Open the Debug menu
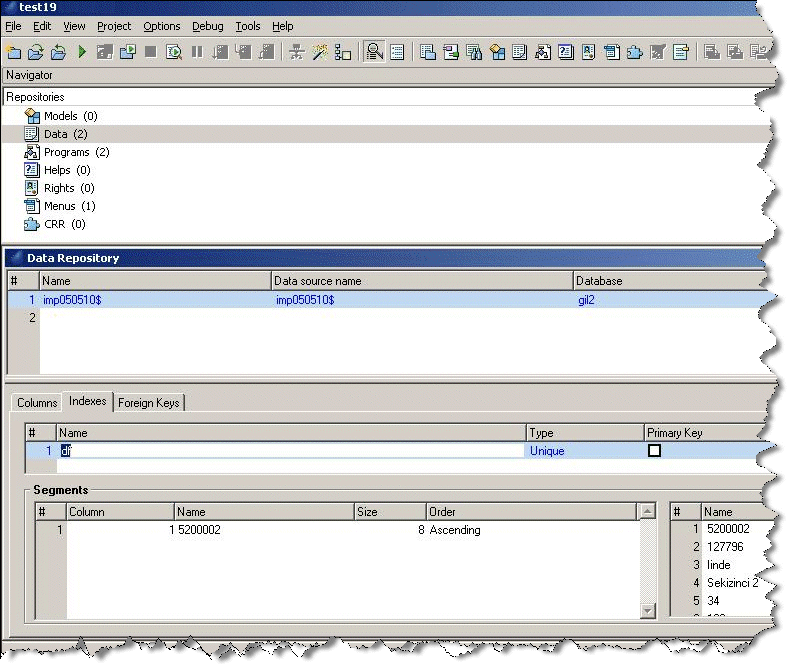This screenshot has height=666, width=788. pyautogui.click(x=208, y=26)
